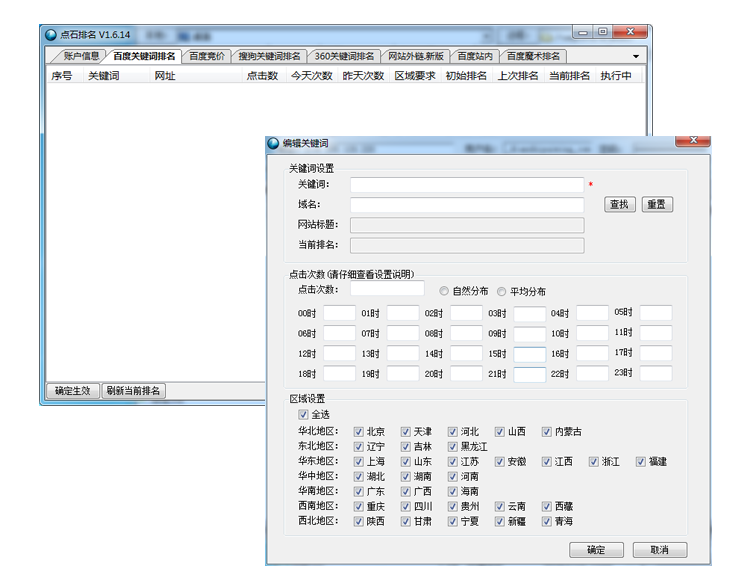Viewport: 756px width, 580px height.
Task: Confirm with the 确定 button in dialog
Action: click(596, 550)
